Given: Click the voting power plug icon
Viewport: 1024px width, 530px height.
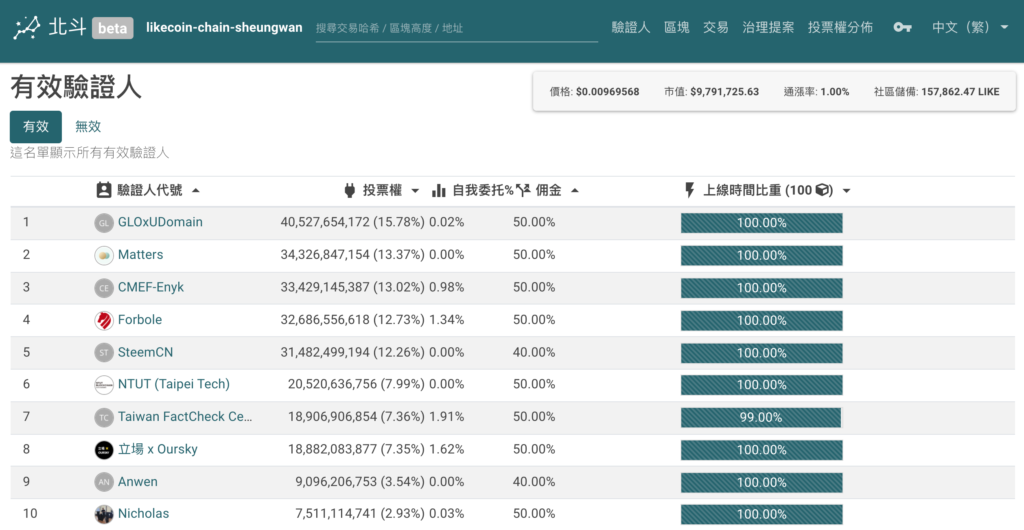Looking at the screenshot, I should click(x=350, y=191).
